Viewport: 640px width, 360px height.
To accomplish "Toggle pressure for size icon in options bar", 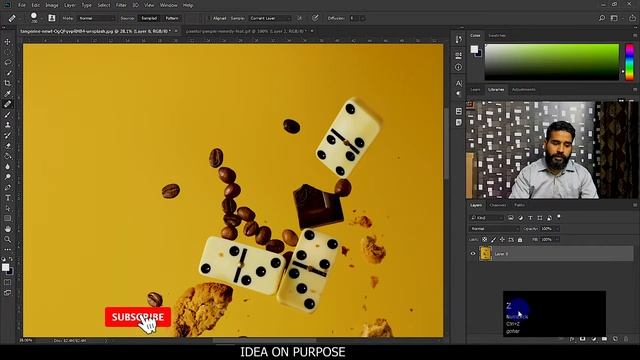I will (x=315, y=18).
